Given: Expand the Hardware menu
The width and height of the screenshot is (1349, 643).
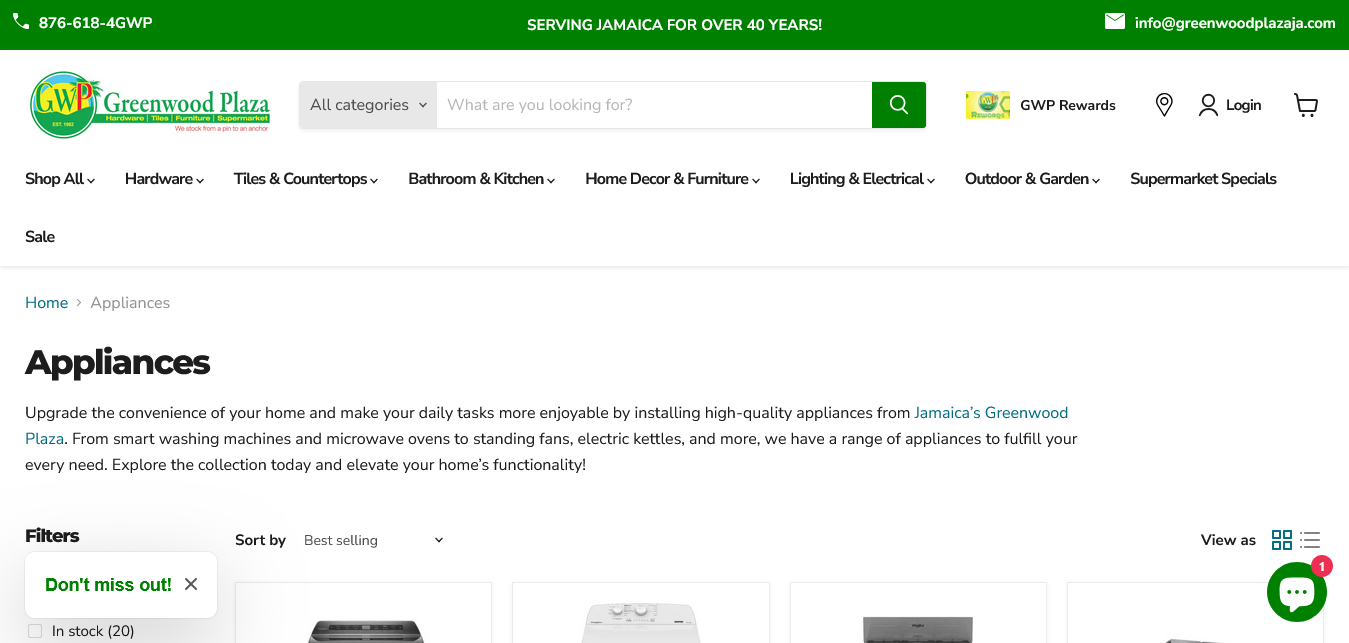Looking at the screenshot, I should coord(164,179).
